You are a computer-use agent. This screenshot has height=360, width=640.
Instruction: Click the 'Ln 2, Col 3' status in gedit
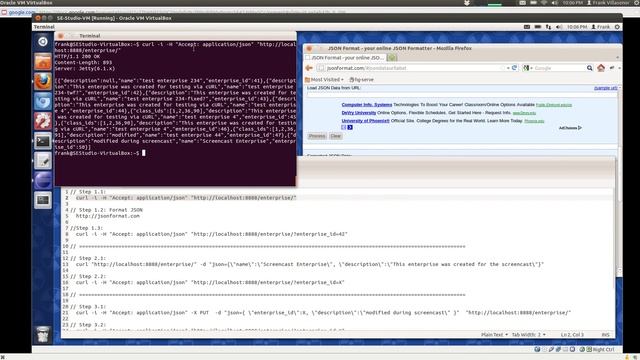click(x=572, y=335)
